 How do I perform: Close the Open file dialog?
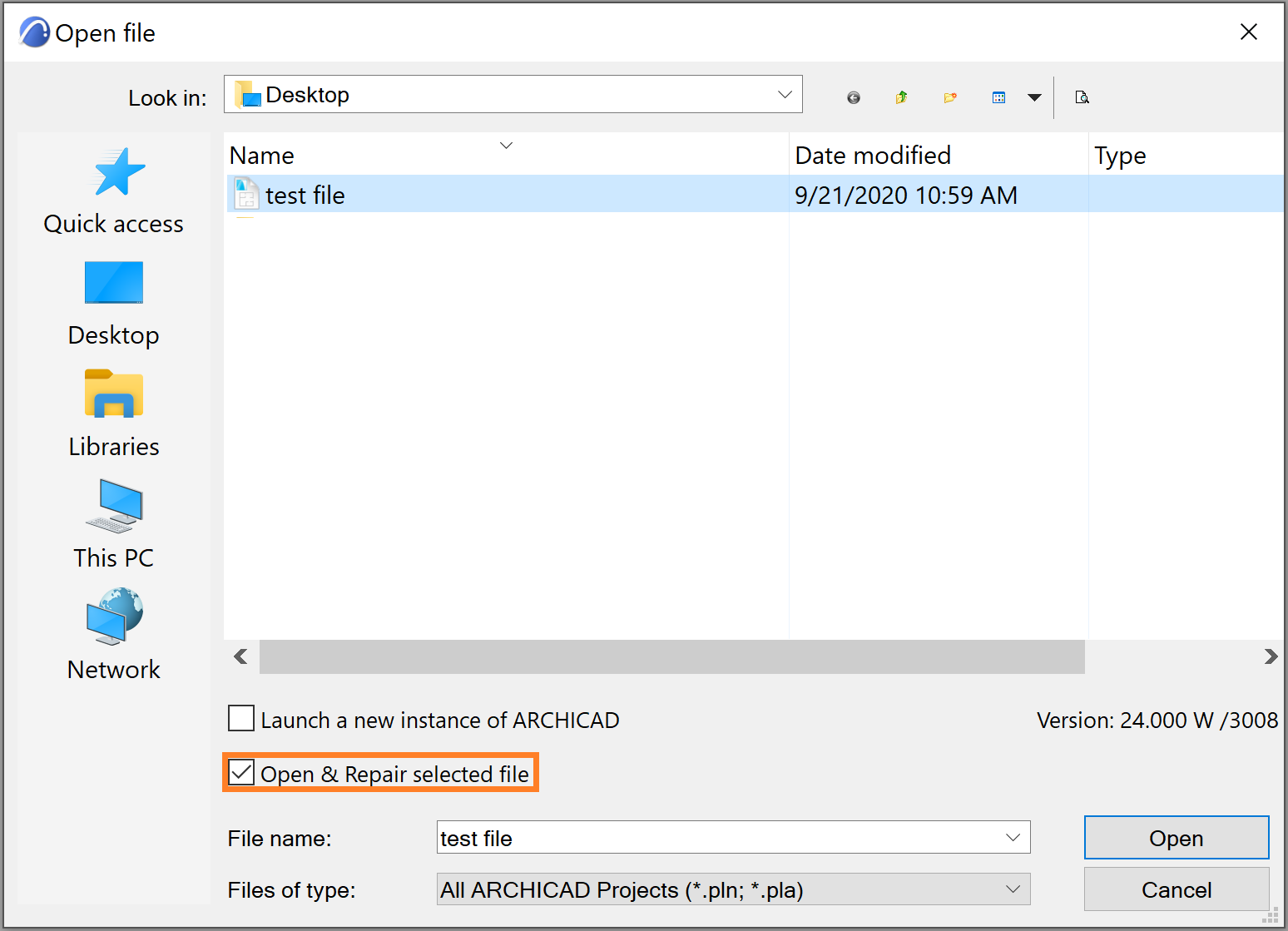tap(1248, 32)
